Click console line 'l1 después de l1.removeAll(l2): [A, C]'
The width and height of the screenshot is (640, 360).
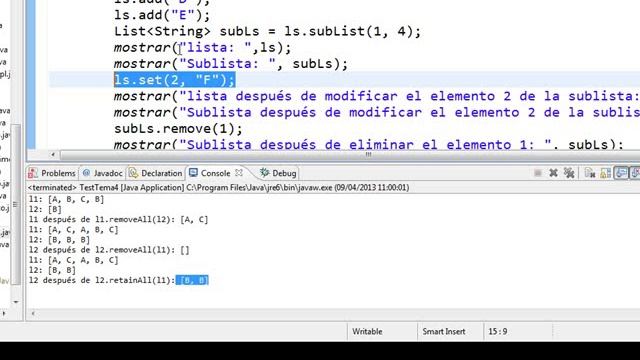(118, 220)
